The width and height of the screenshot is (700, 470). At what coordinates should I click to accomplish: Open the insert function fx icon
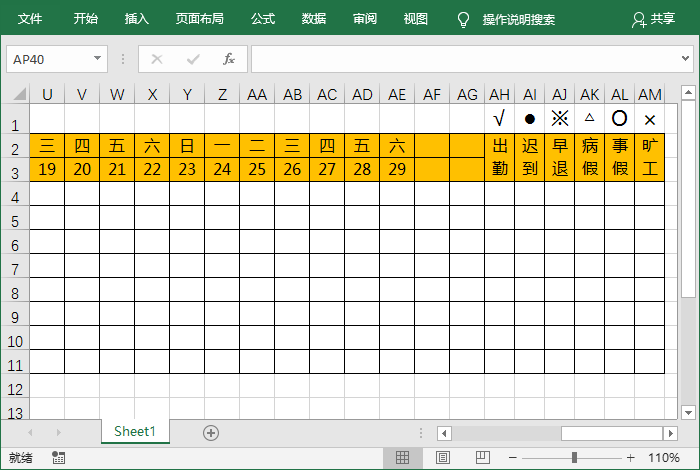click(229, 59)
